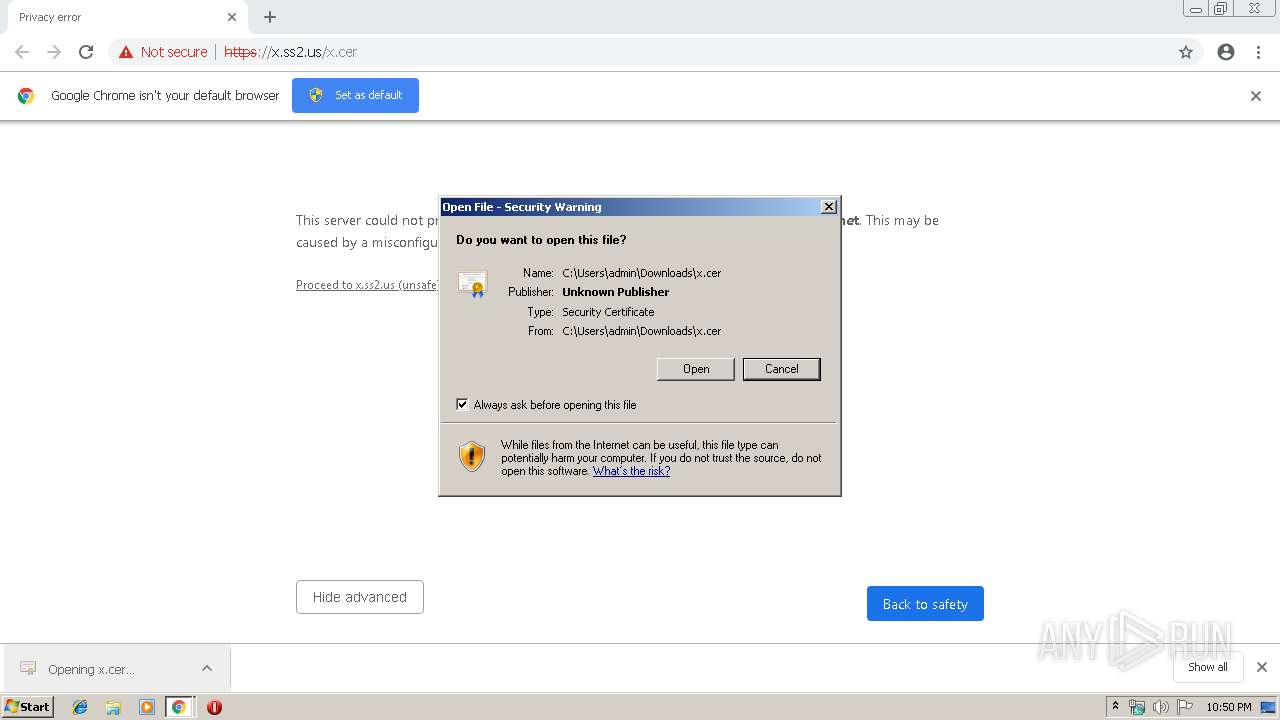Click the Unknown Publisher text

(616, 292)
